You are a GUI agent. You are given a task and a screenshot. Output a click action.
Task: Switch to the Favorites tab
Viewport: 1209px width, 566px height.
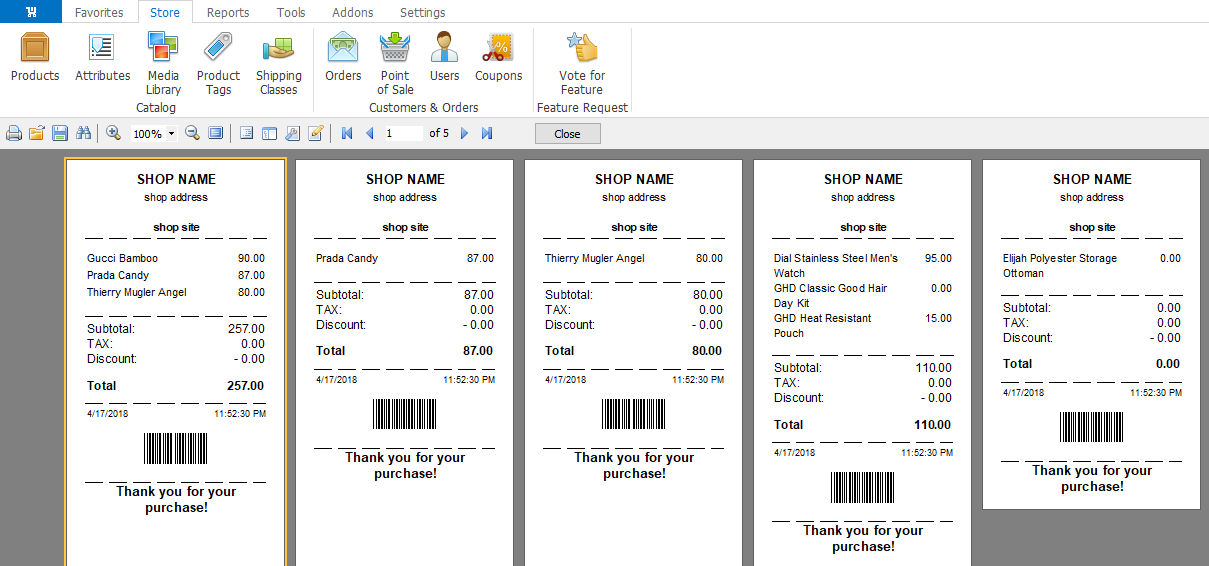(99, 13)
